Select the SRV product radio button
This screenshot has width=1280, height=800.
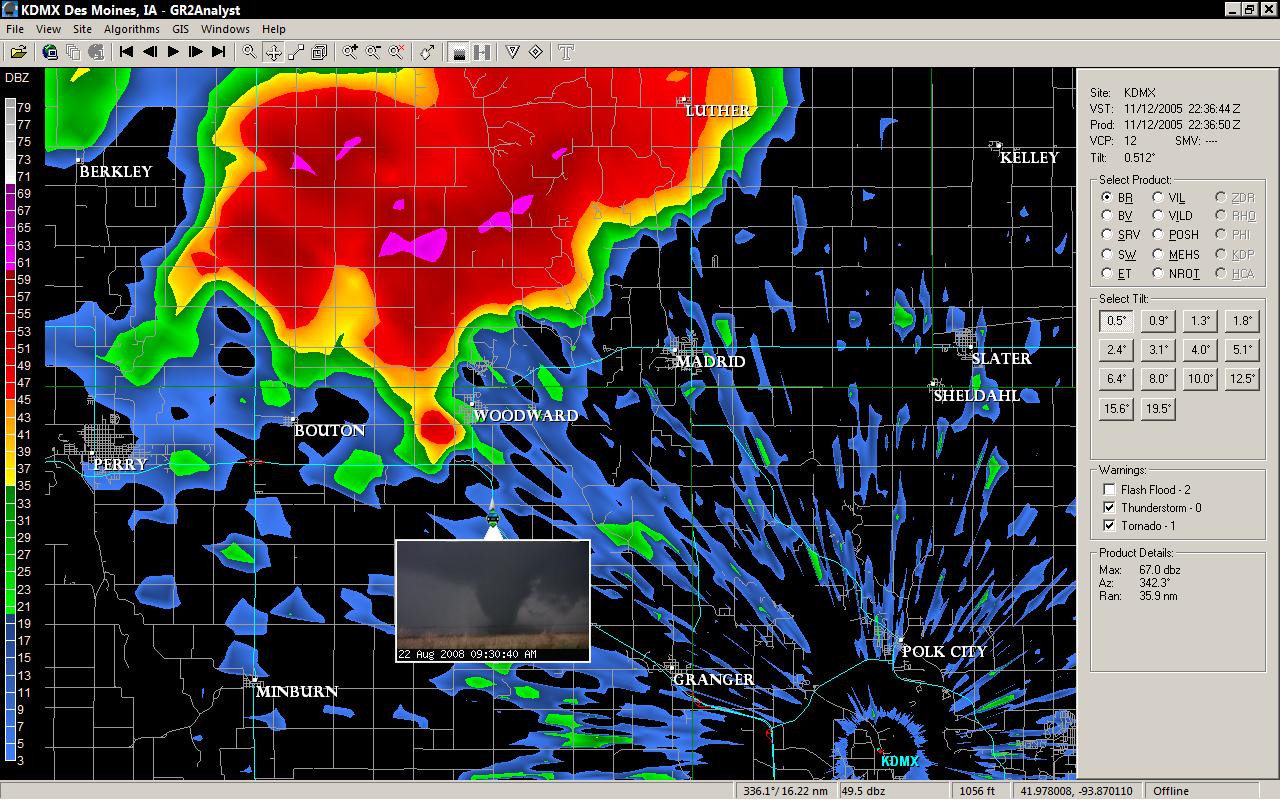[1107, 235]
